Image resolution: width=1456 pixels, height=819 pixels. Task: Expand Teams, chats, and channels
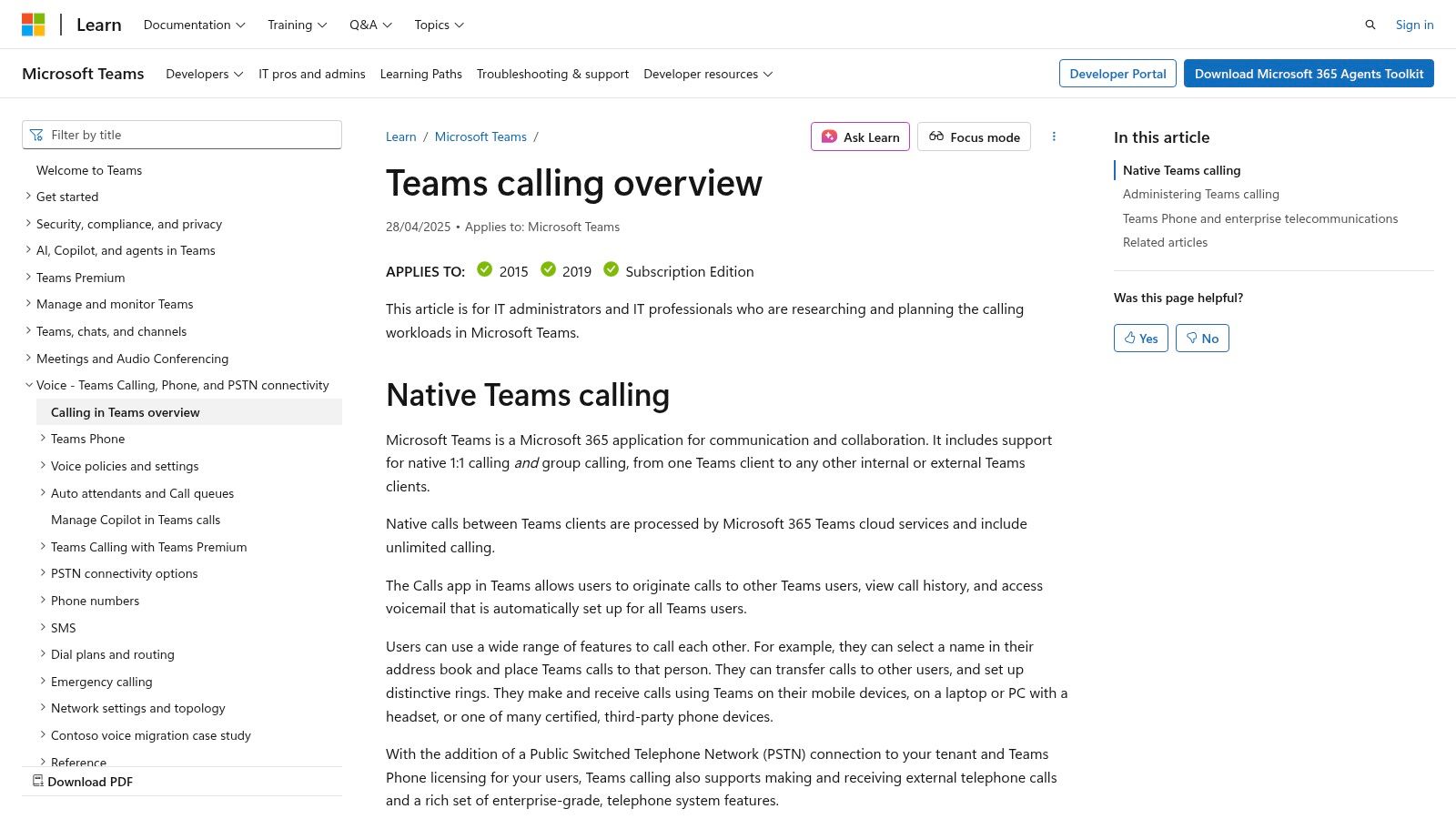pyautogui.click(x=111, y=331)
